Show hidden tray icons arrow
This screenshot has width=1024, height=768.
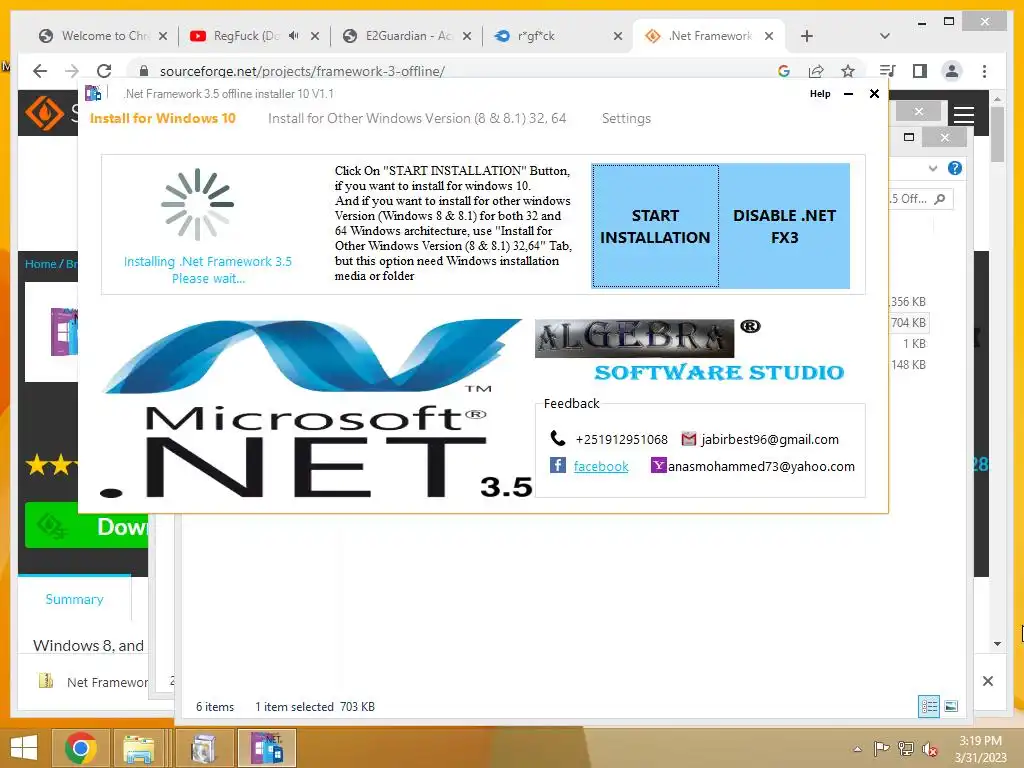(x=857, y=748)
